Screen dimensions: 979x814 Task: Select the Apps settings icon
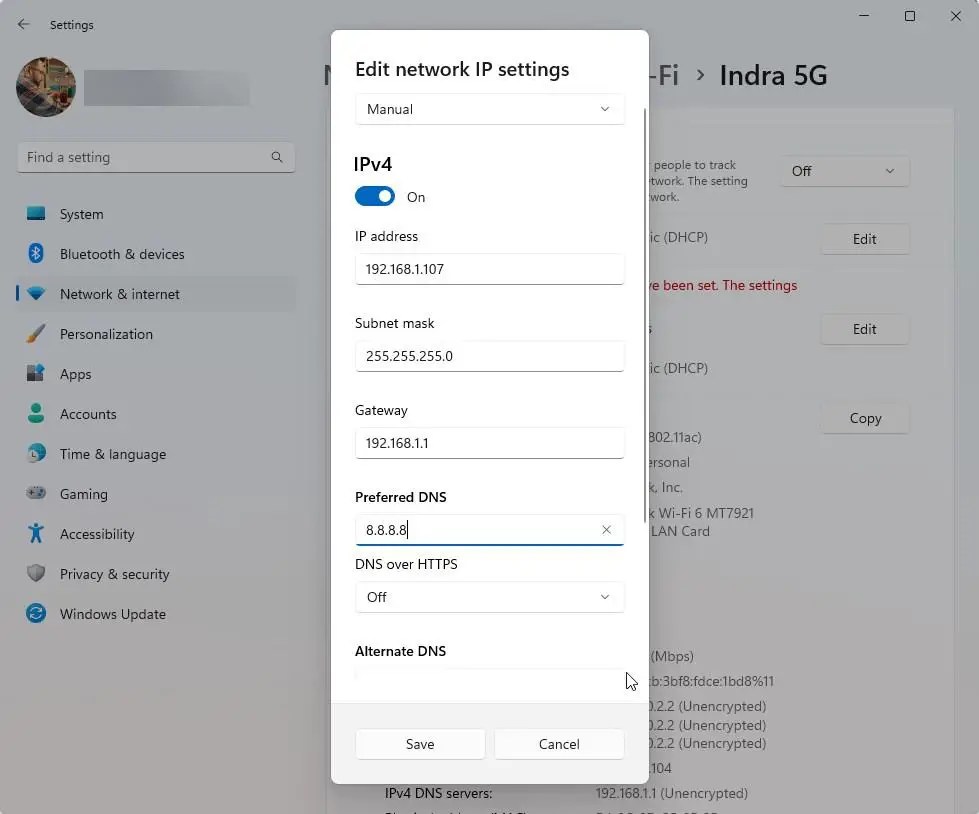(75, 373)
